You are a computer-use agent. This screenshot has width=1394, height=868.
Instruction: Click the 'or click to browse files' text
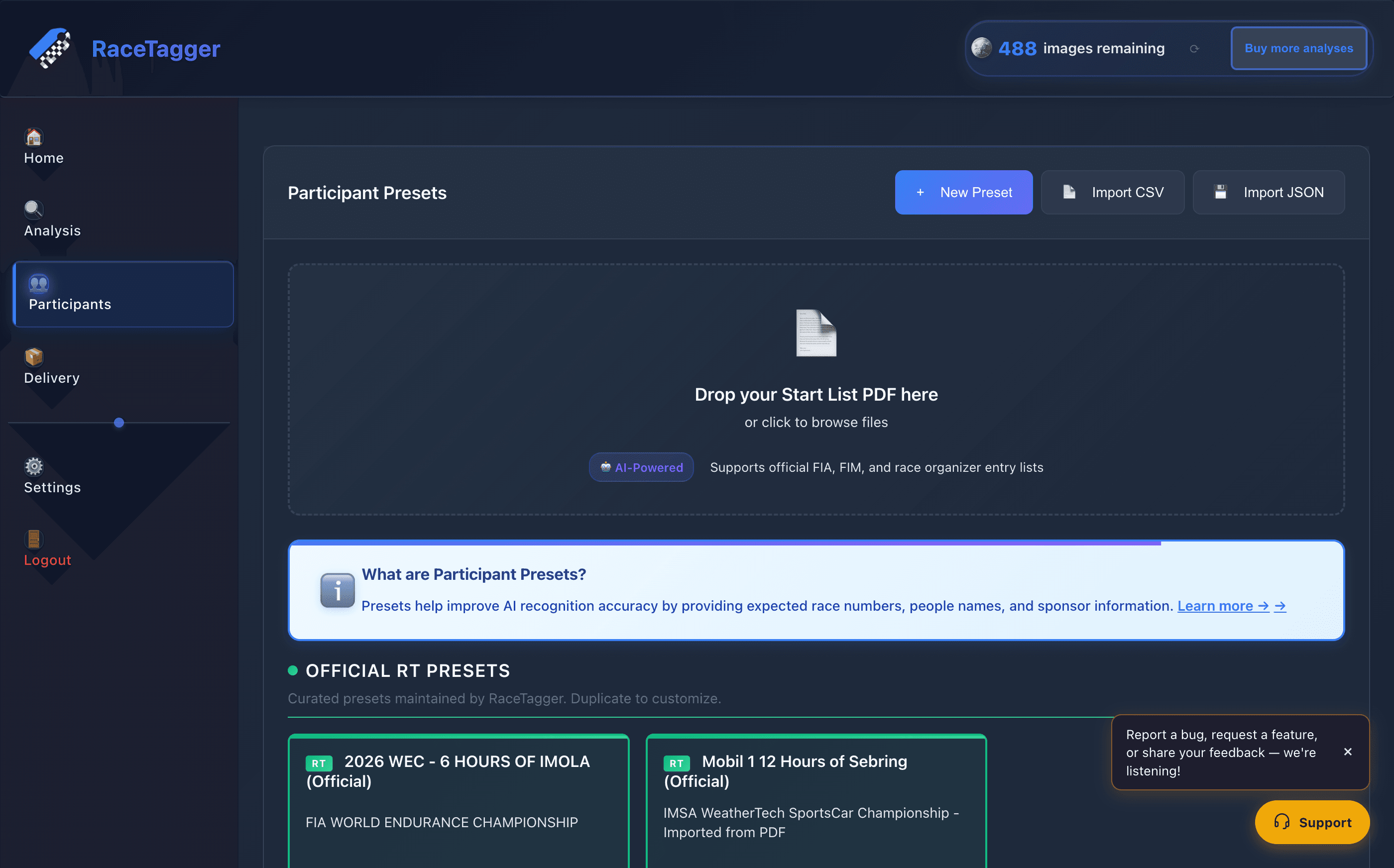pyautogui.click(x=816, y=423)
